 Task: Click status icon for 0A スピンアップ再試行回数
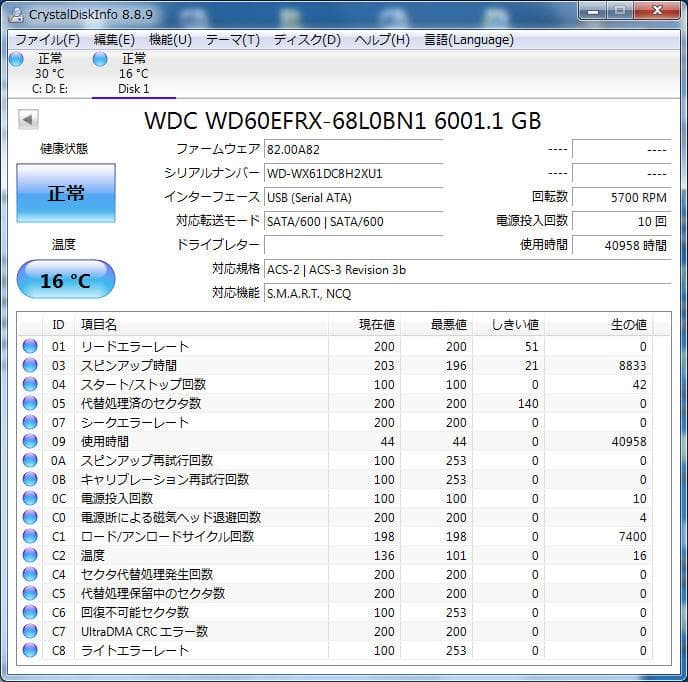[30, 460]
